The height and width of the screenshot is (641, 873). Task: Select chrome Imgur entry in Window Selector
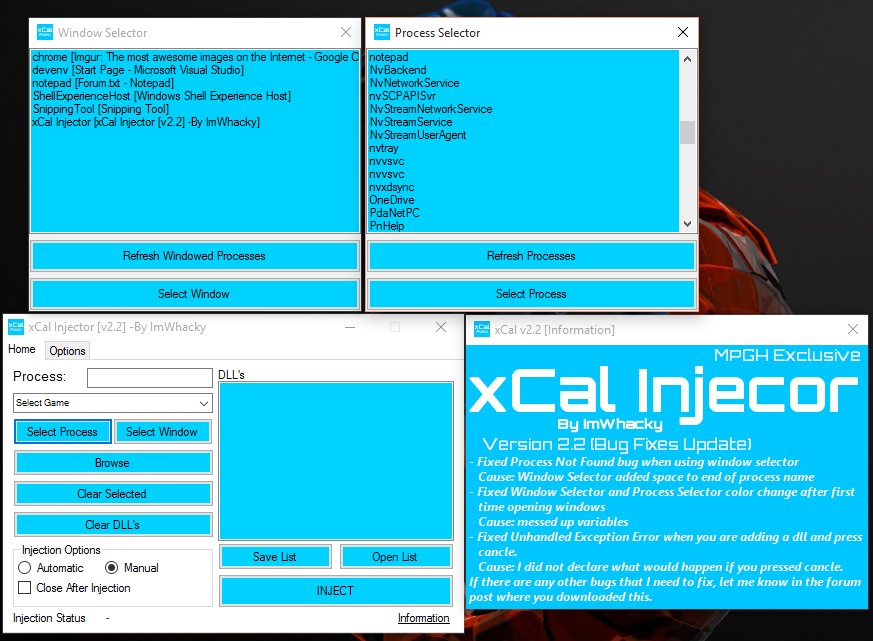click(x=195, y=57)
